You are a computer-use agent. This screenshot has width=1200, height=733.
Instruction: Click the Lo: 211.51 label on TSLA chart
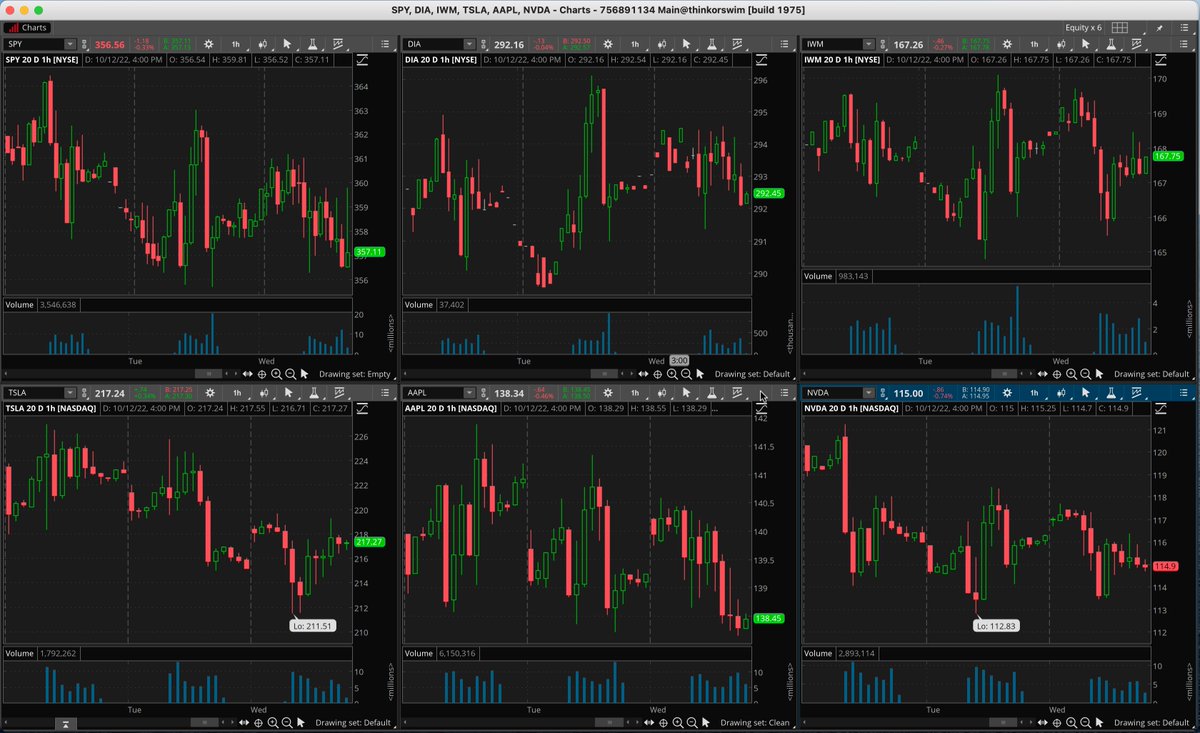coord(311,626)
